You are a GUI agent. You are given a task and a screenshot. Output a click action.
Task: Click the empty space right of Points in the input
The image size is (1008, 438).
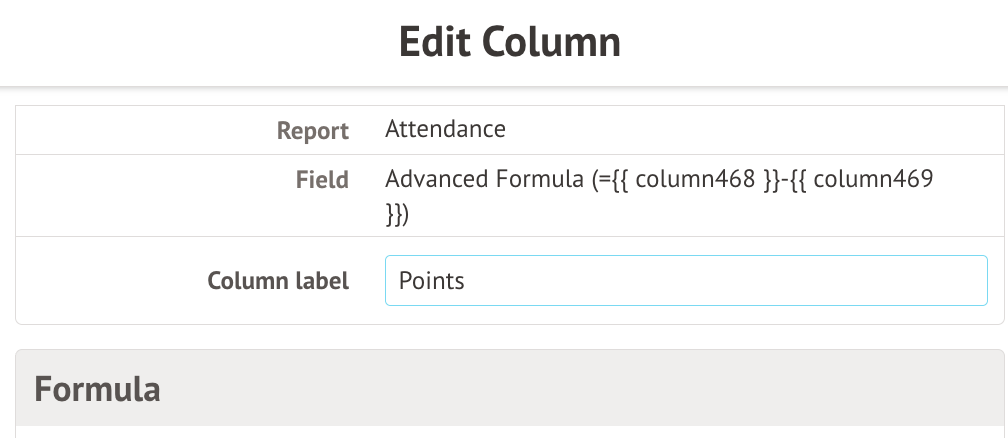click(750, 281)
